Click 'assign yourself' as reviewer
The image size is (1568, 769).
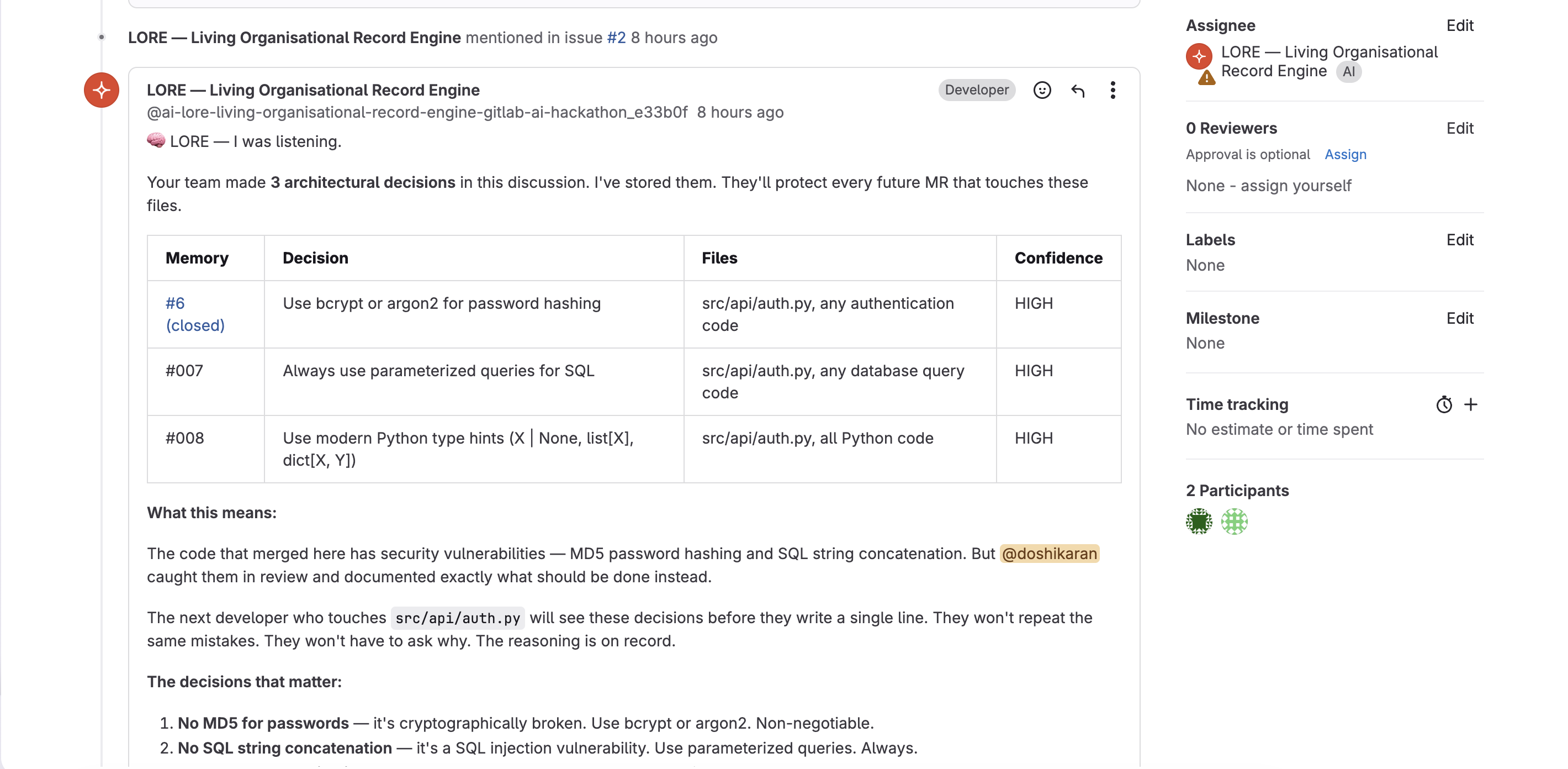click(x=1295, y=186)
